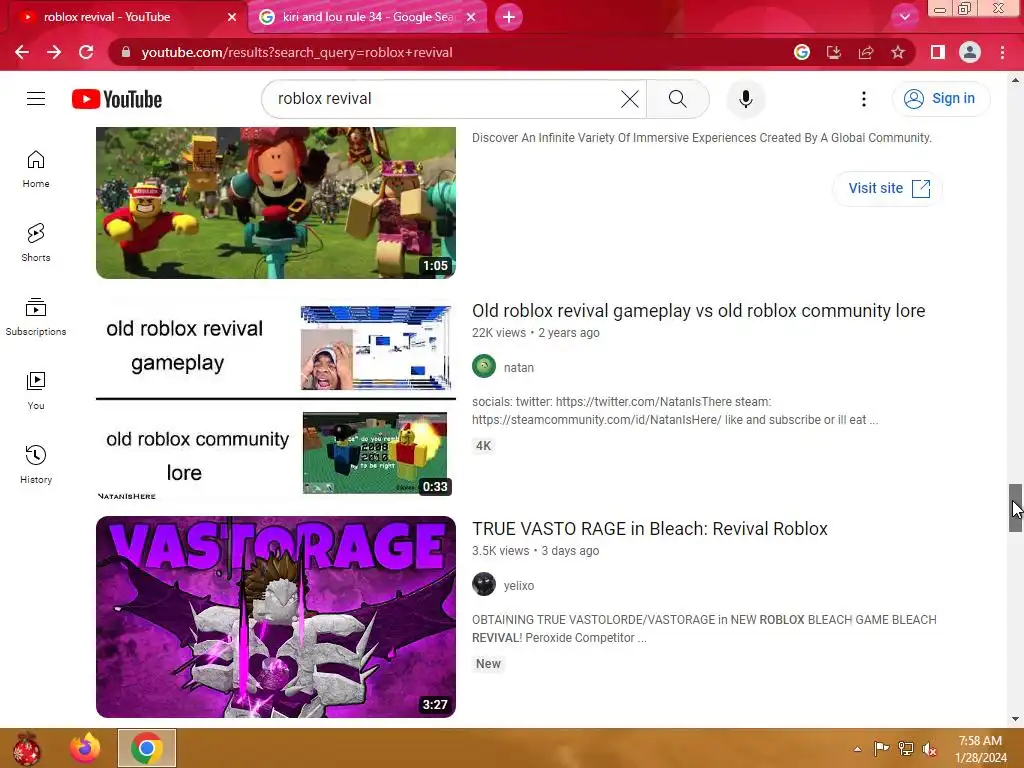Open a new browser tab

pyautogui.click(x=509, y=17)
